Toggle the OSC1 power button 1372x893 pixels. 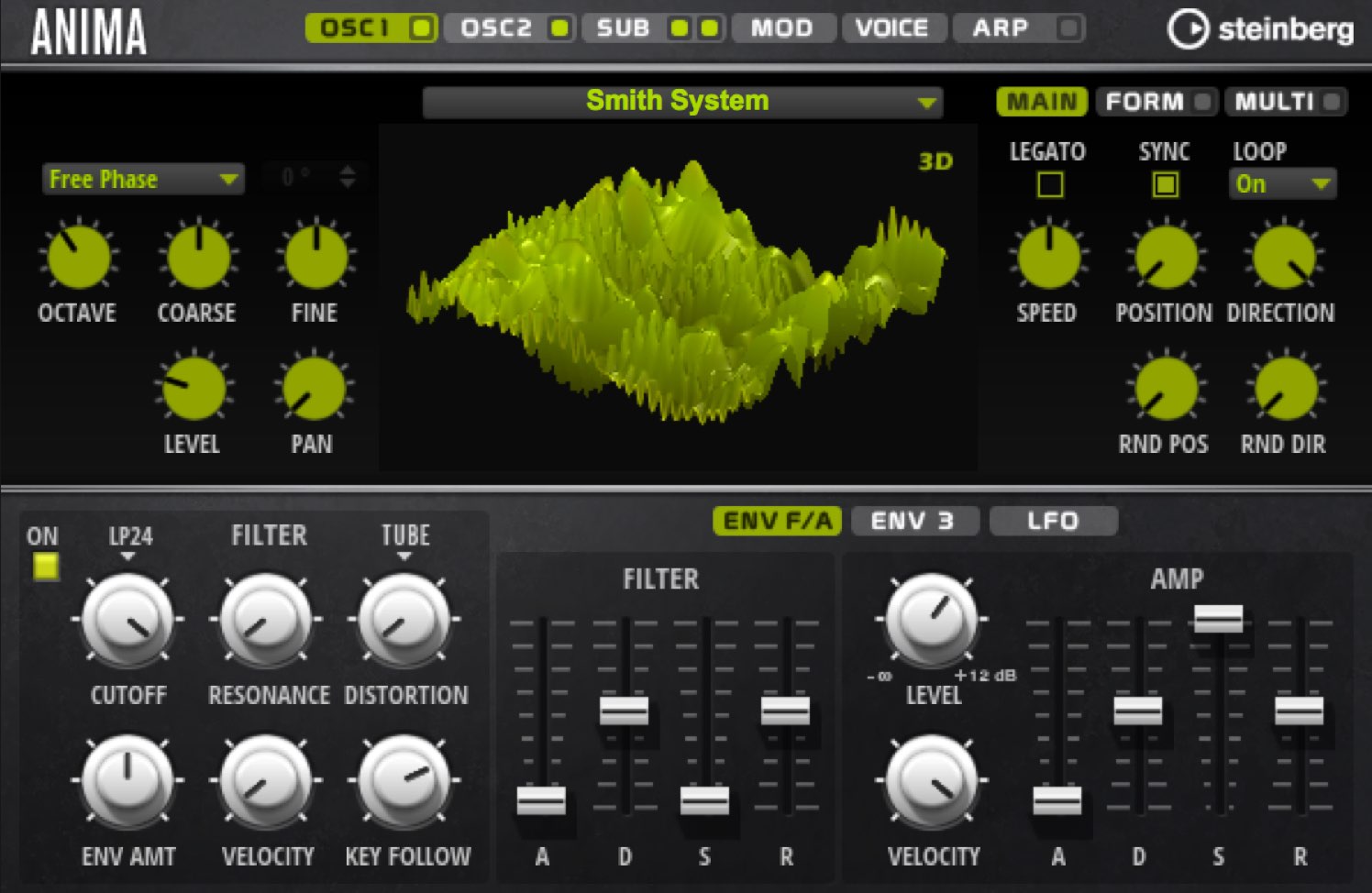[421, 28]
